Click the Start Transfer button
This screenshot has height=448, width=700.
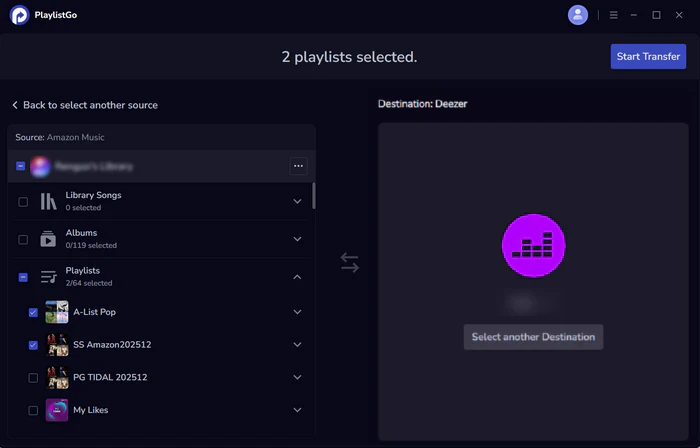pyautogui.click(x=648, y=56)
